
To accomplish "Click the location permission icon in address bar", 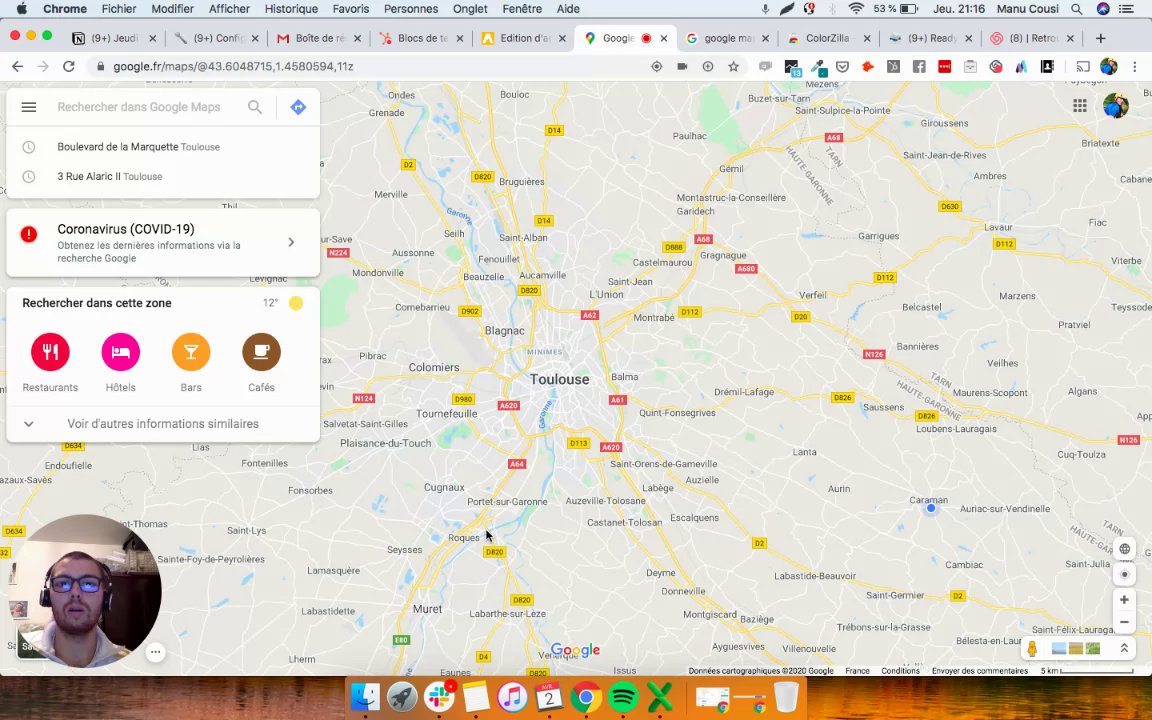I will [x=657, y=66].
